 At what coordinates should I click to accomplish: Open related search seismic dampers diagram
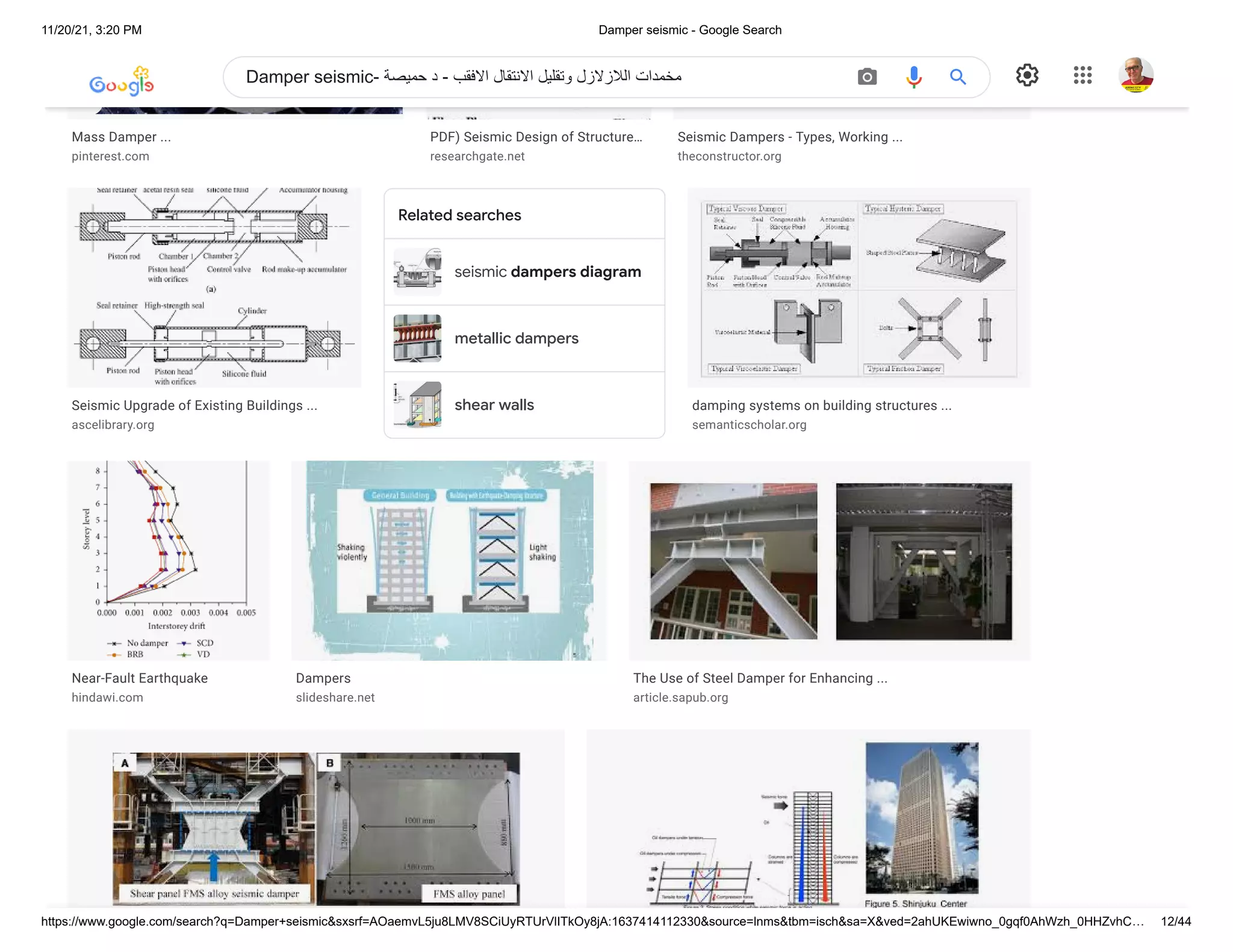tap(547, 272)
